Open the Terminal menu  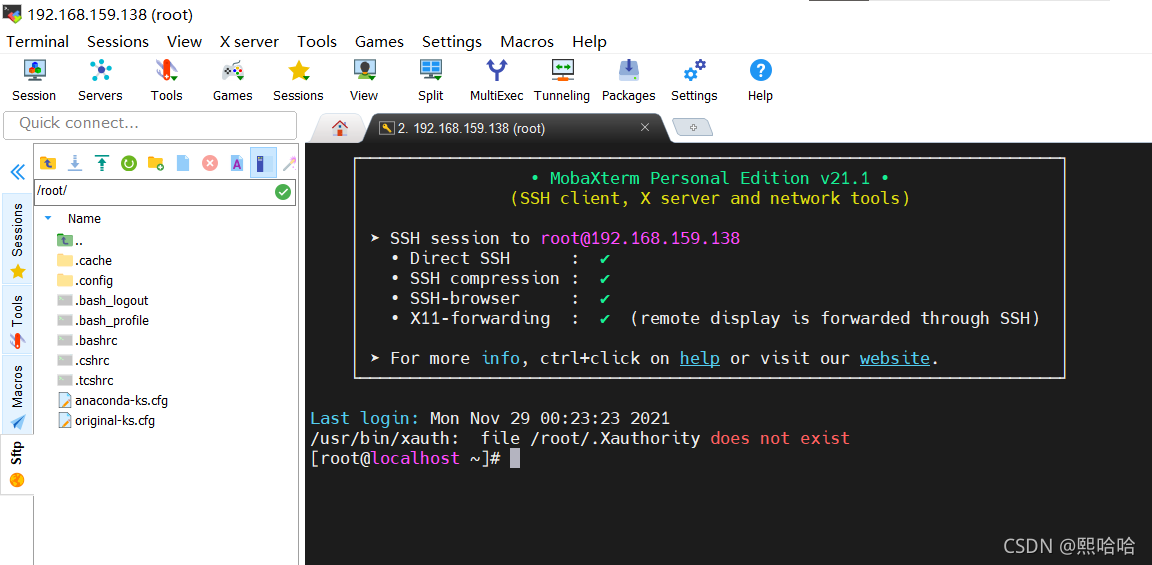tap(37, 42)
